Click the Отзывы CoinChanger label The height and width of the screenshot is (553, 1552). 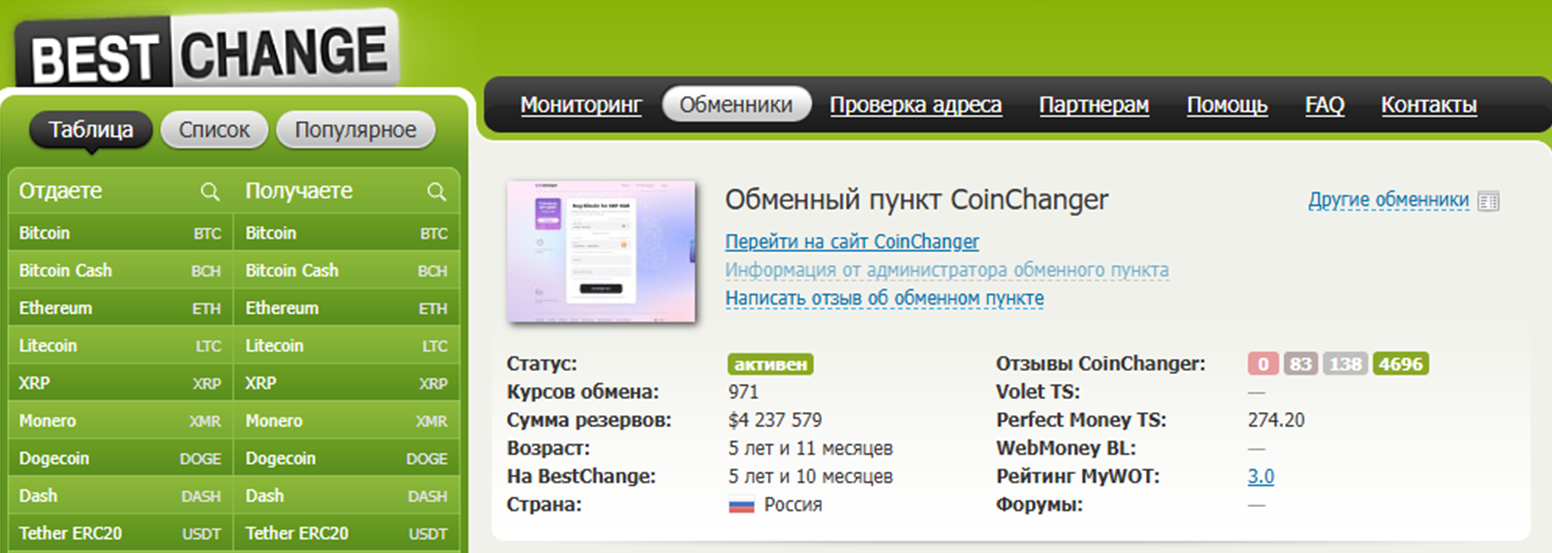tap(1101, 364)
